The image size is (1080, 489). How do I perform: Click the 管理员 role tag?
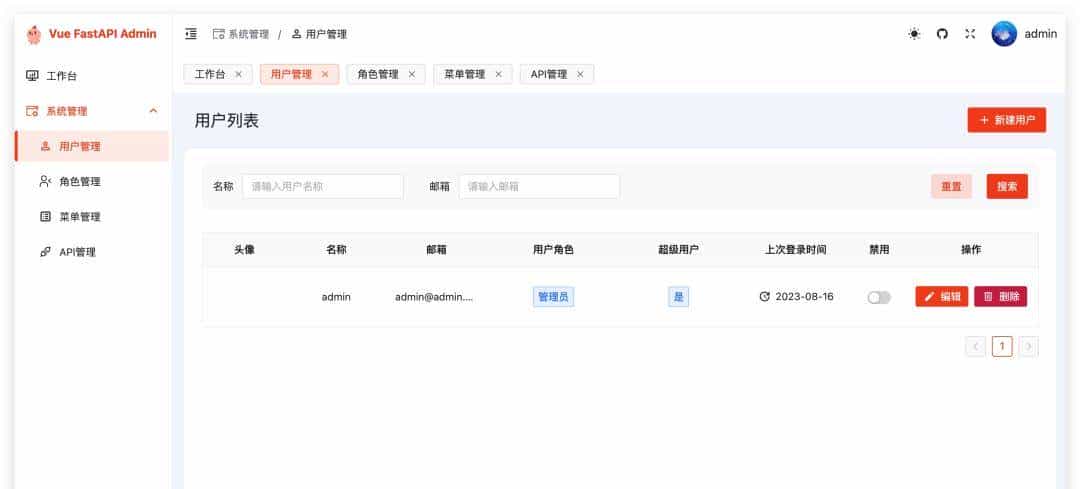[553, 297]
